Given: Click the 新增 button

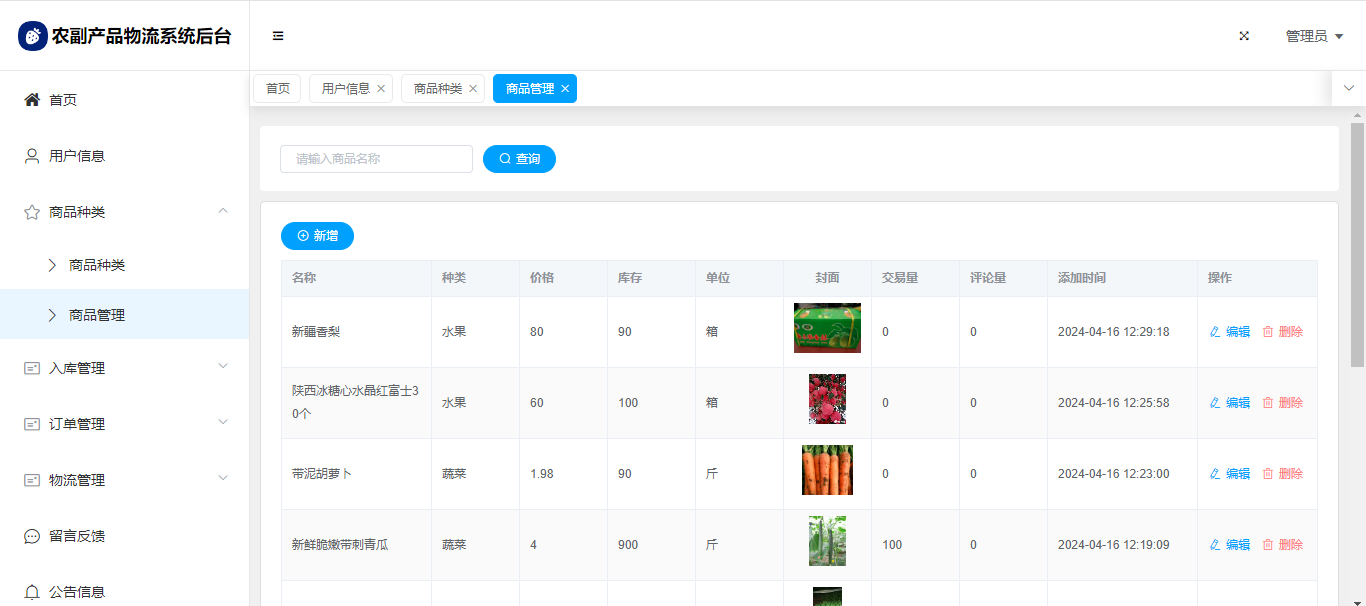Looking at the screenshot, I should pos(317,236).
